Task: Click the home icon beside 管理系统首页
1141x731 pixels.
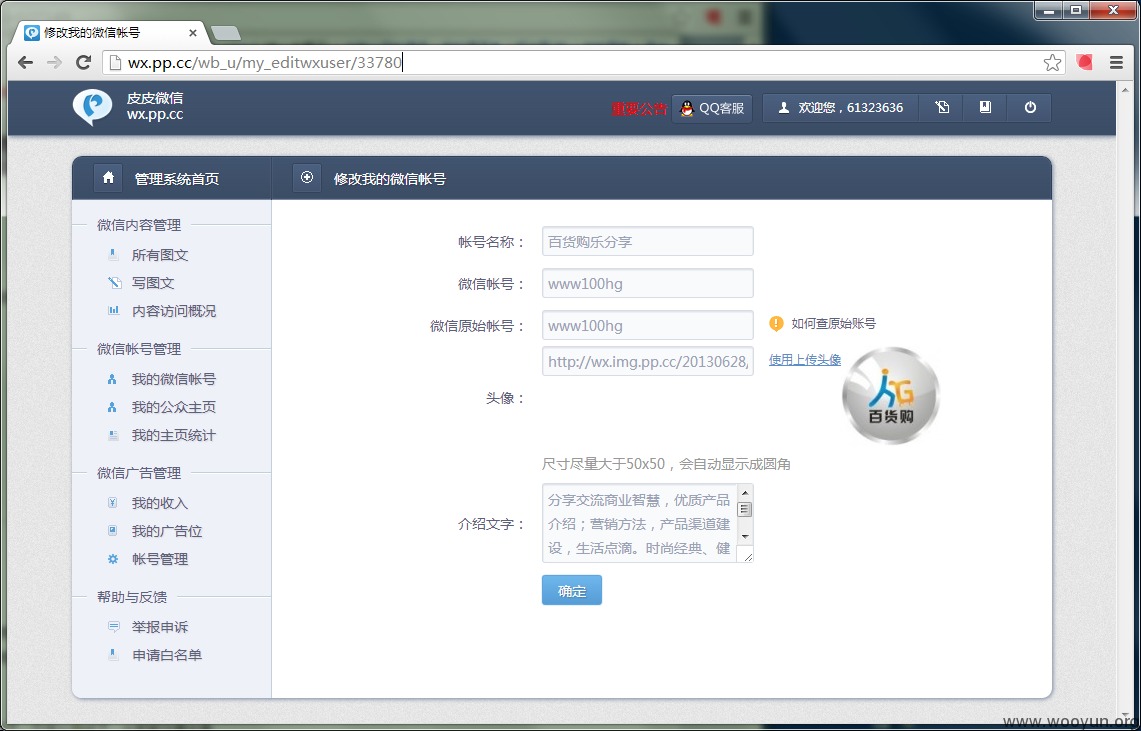Action: (x=108, y=177)
